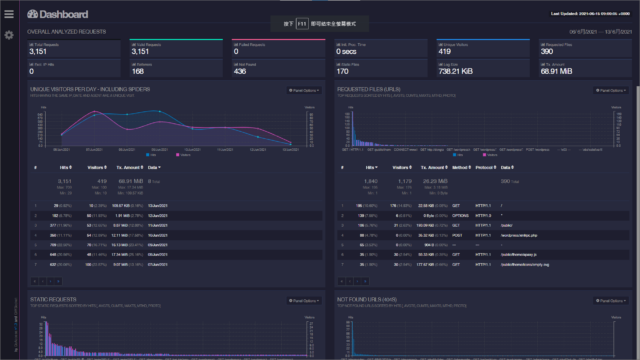Click the Dashboard gauge icon
The image size is (640, 360).
pyautogui.click(x=33, y=14)
